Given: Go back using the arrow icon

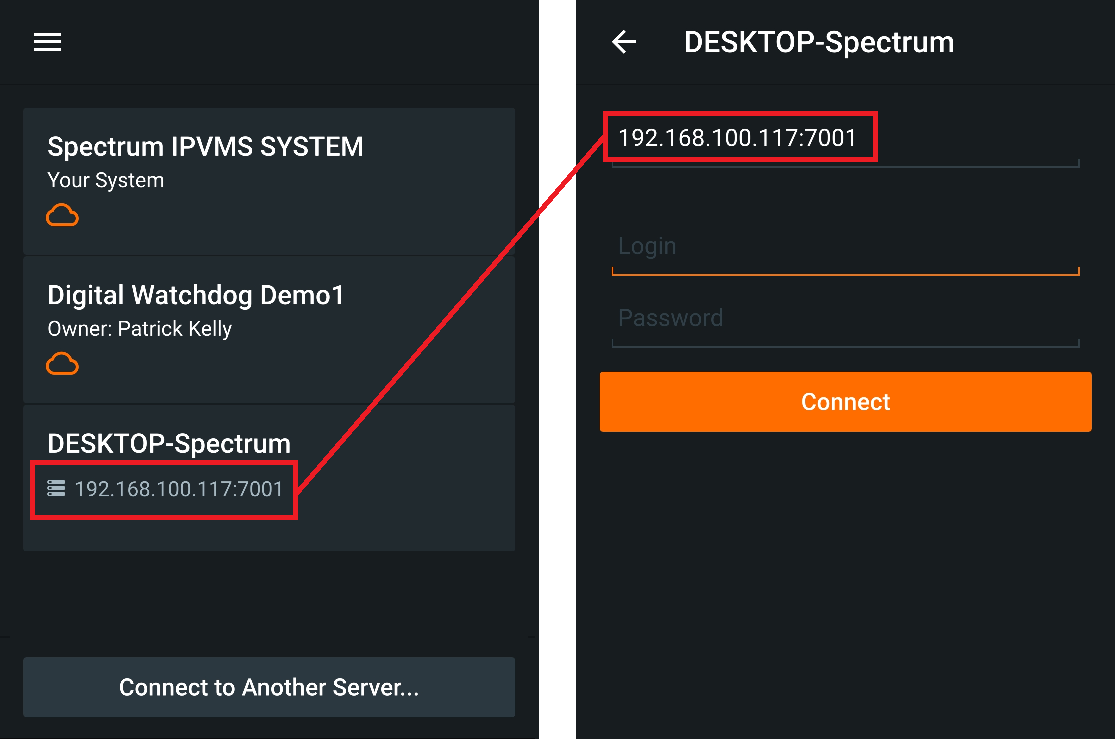Looking at the screenshot, I should tap(624, 42).
